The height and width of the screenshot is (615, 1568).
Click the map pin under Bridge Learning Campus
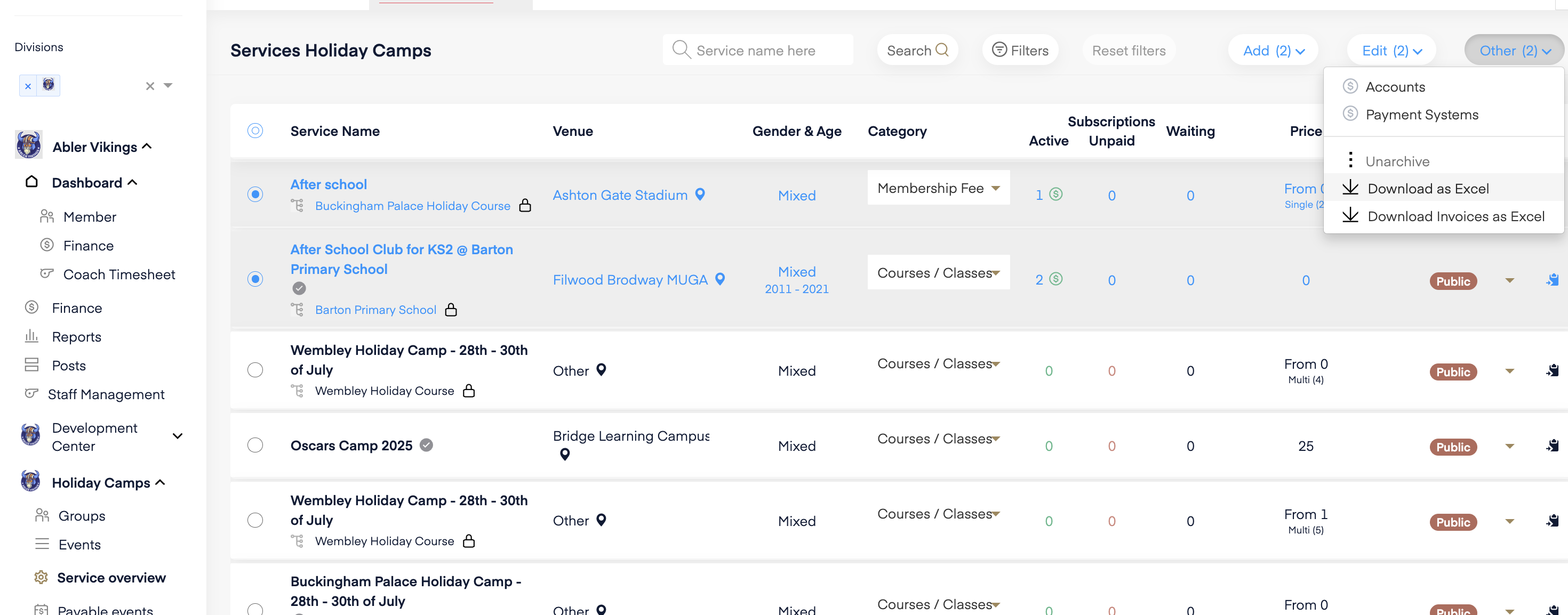[565, 455]
